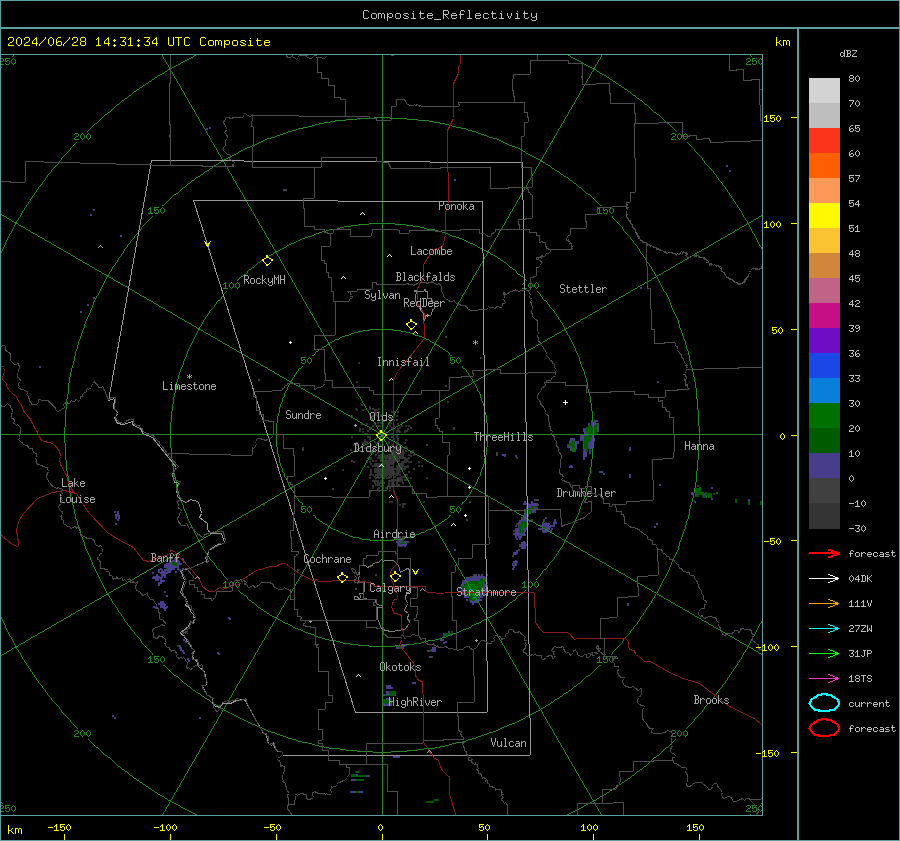
Task: Click the yellow diamond marker near Cochrane
Action: [342, 578]
